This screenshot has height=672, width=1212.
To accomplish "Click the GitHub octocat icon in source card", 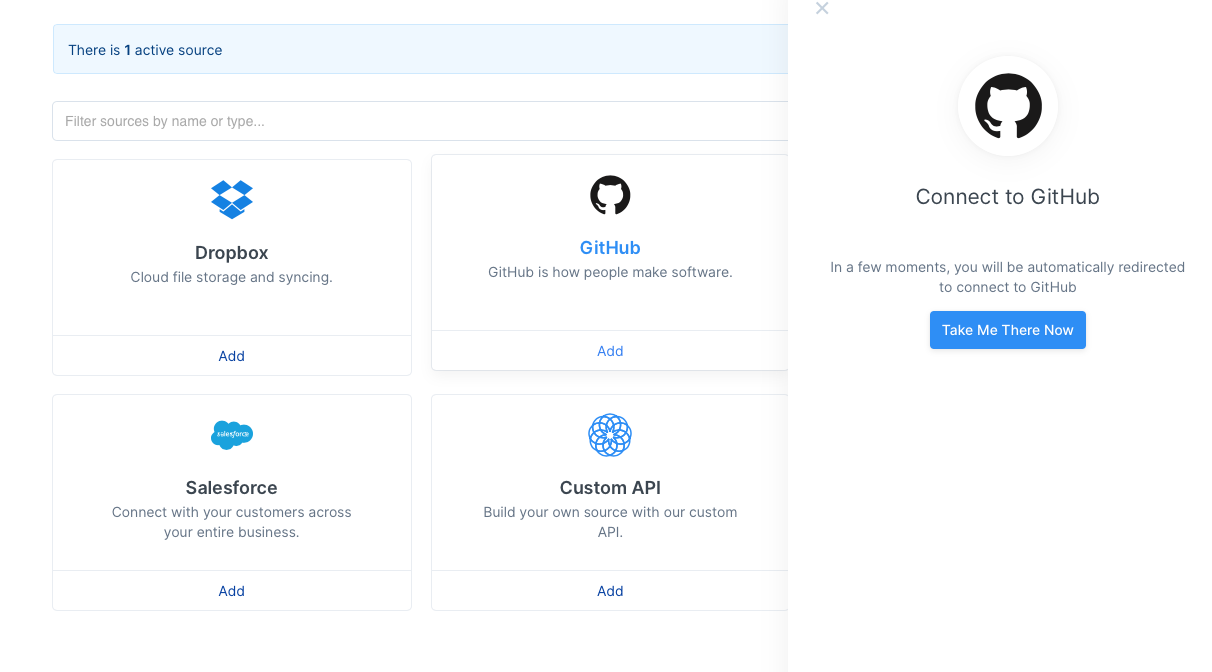I will click(610, 195).
